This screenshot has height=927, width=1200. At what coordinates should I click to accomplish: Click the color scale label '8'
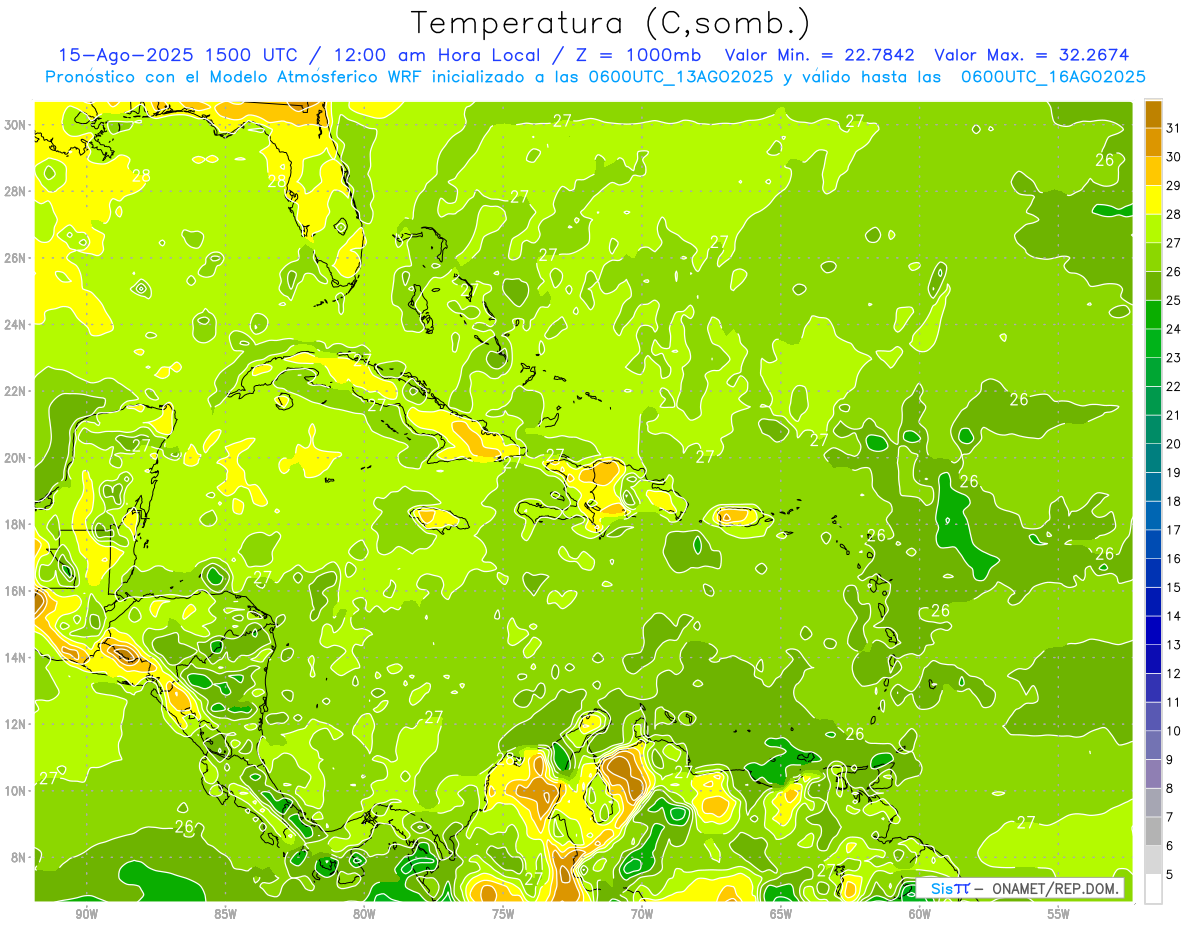click(1170, 788)
